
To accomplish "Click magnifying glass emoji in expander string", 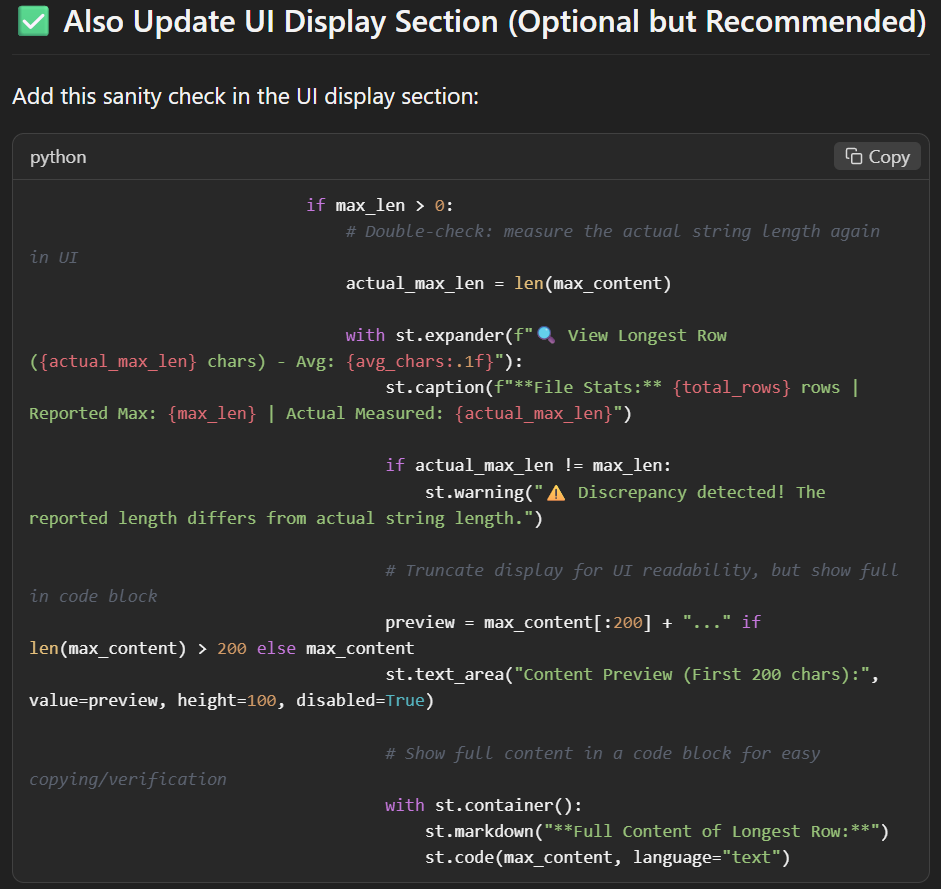I will pyautogui.click(x=546, y=334).
